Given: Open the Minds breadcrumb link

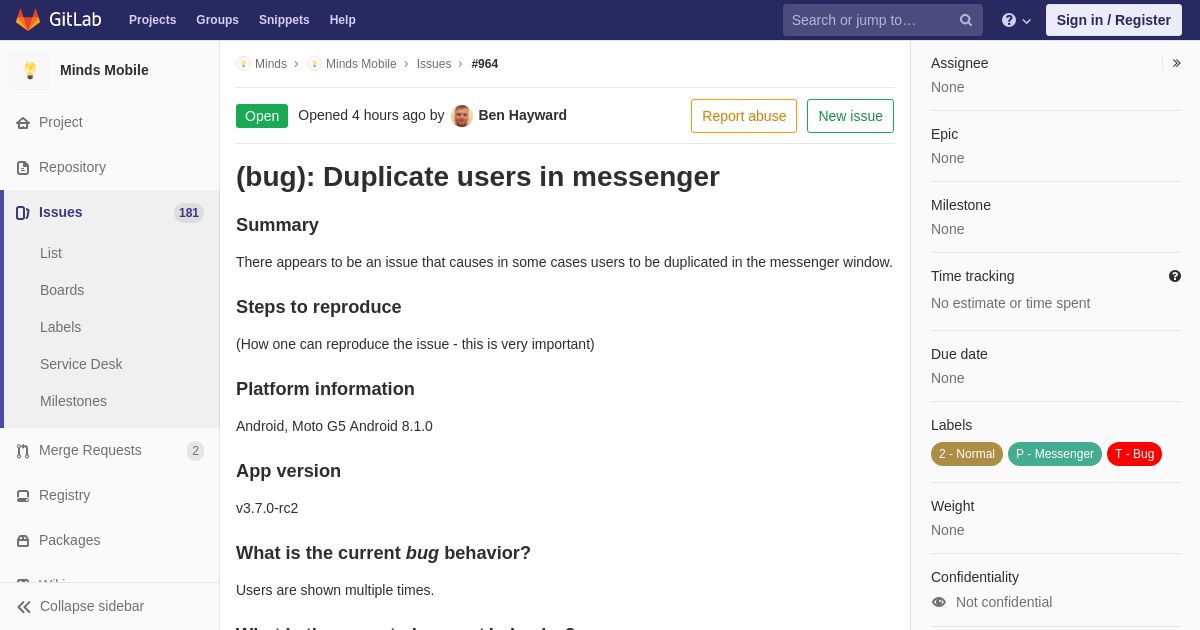Looking at the screenshot, I should point(271,64).
